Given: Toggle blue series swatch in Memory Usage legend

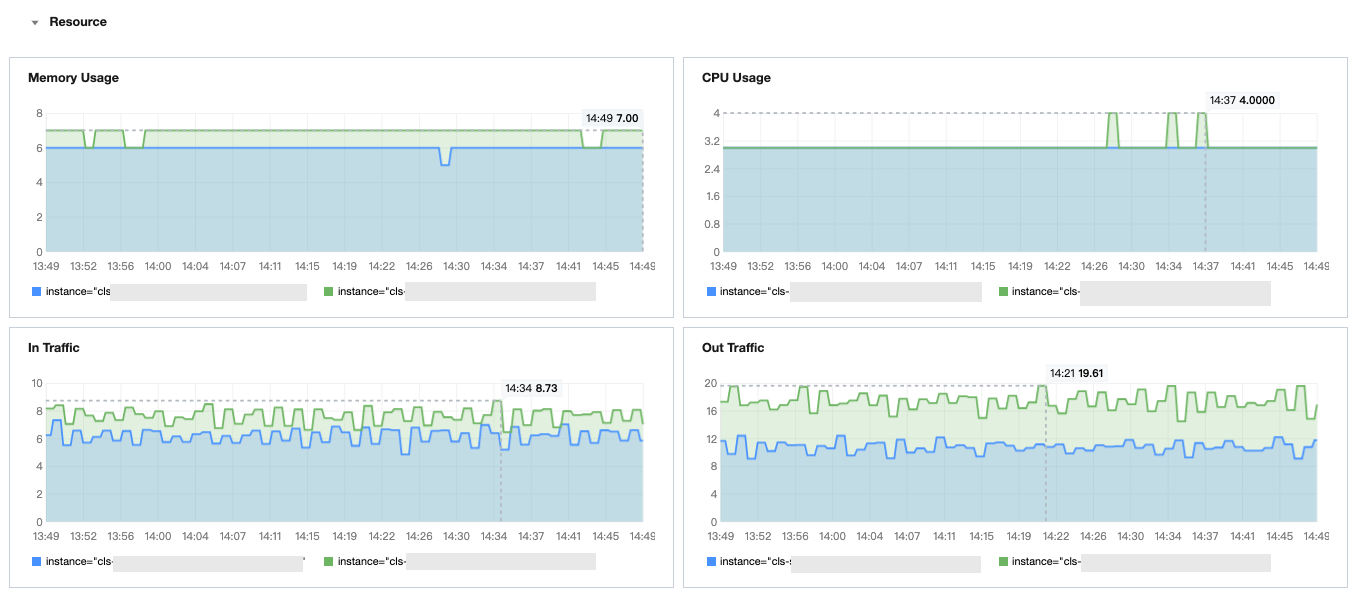Looking at the screenshot, I should [37, 292].
